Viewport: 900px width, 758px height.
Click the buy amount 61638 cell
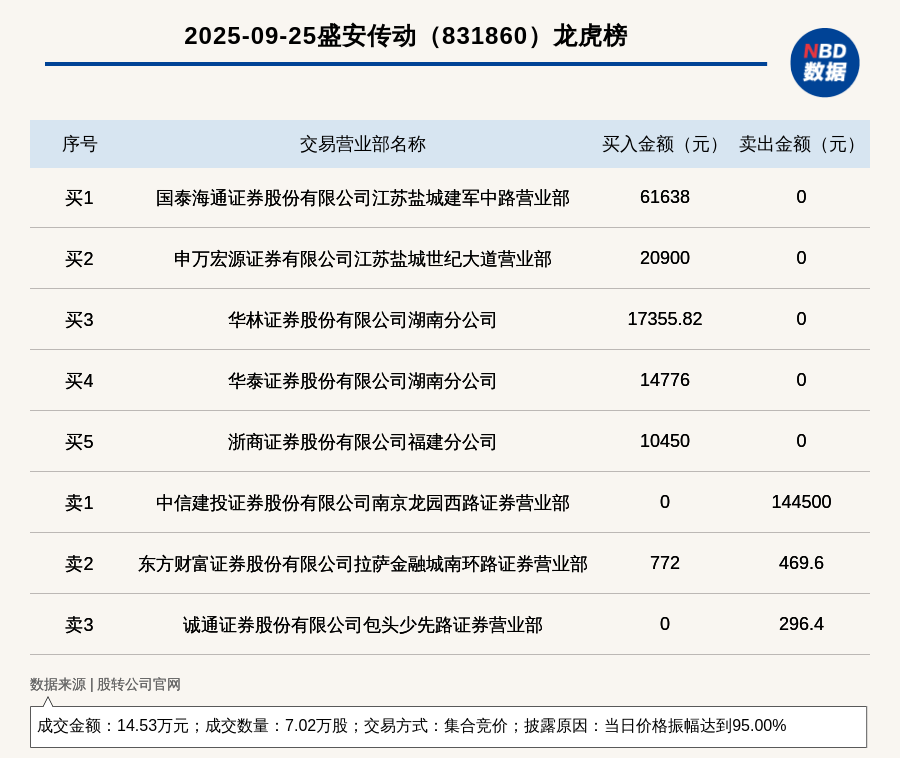click(664, 197)
